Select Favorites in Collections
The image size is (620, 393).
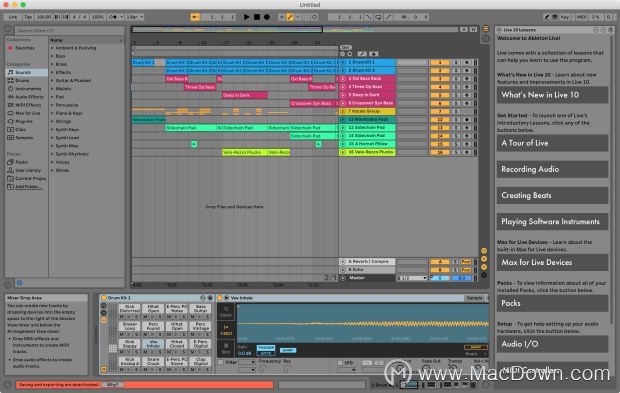pyautogui.click(x=25, y=48)
